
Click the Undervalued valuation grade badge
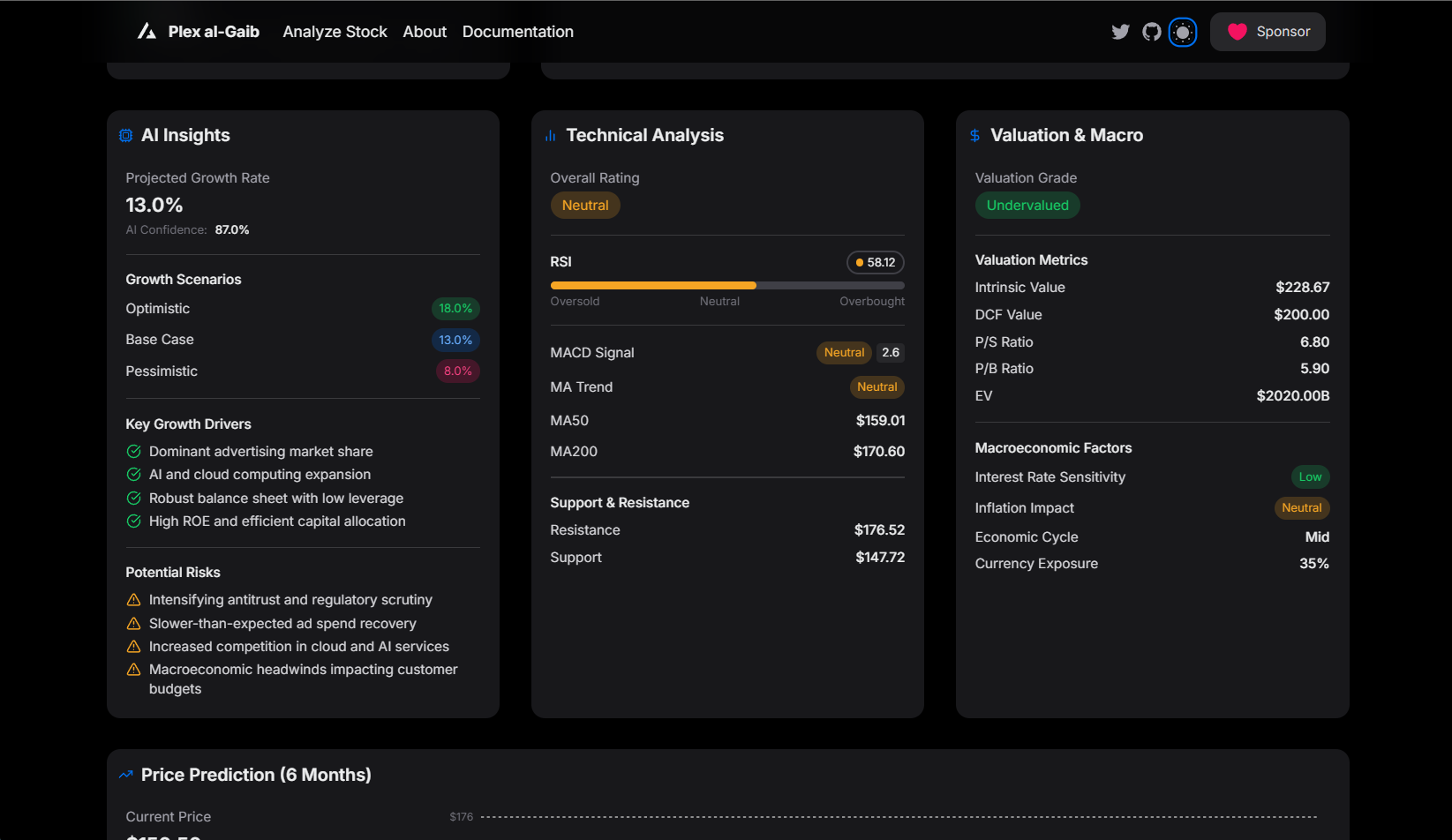[1027, 206]
